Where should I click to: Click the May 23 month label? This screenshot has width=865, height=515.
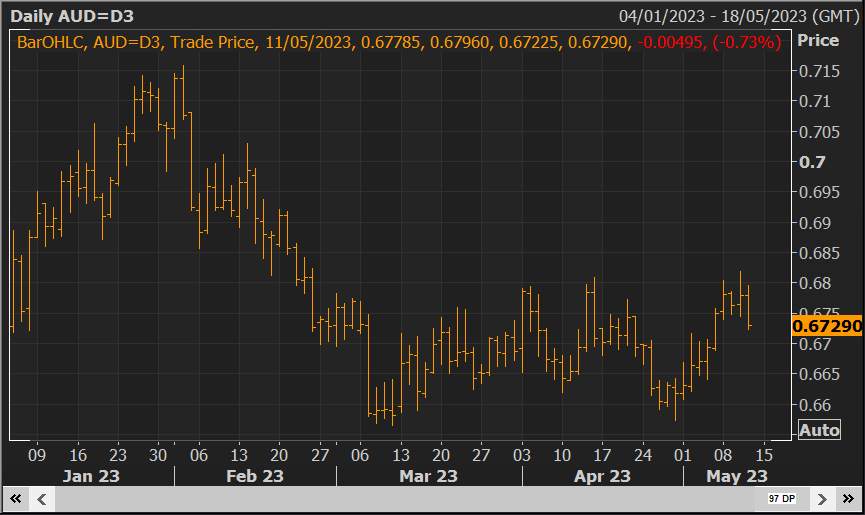(737, 476)
